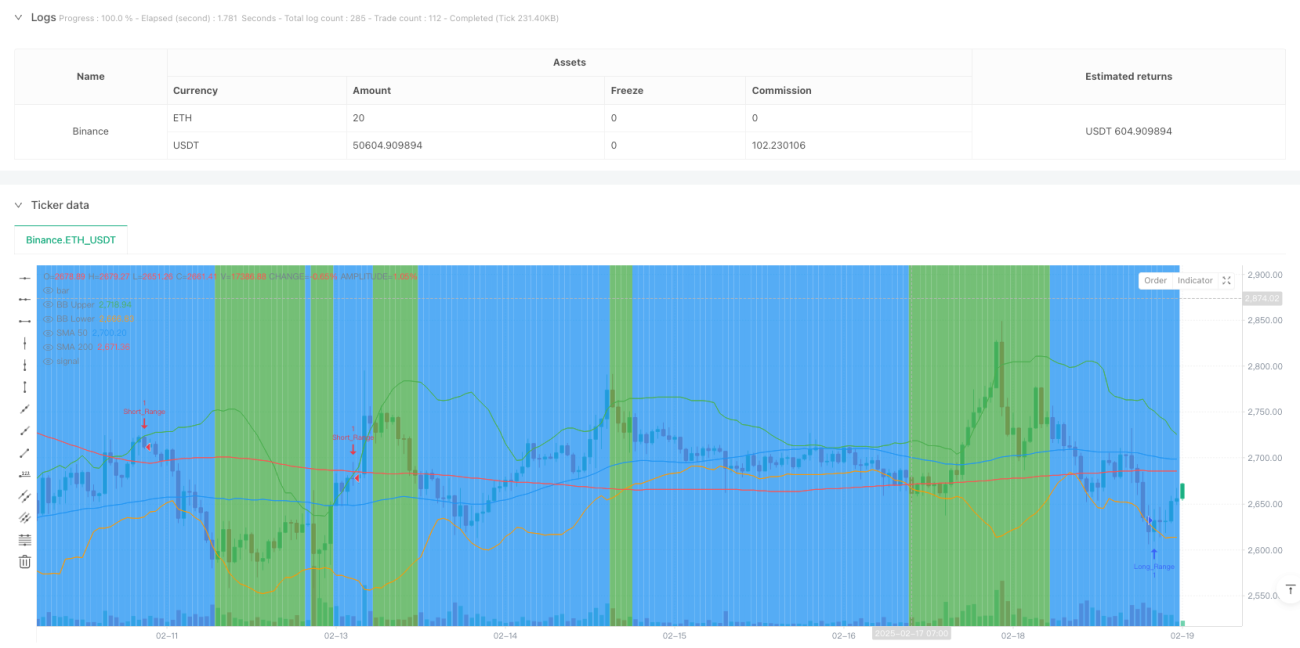Select the Fibonacci lines tool icon

click(x=25, y=540)
